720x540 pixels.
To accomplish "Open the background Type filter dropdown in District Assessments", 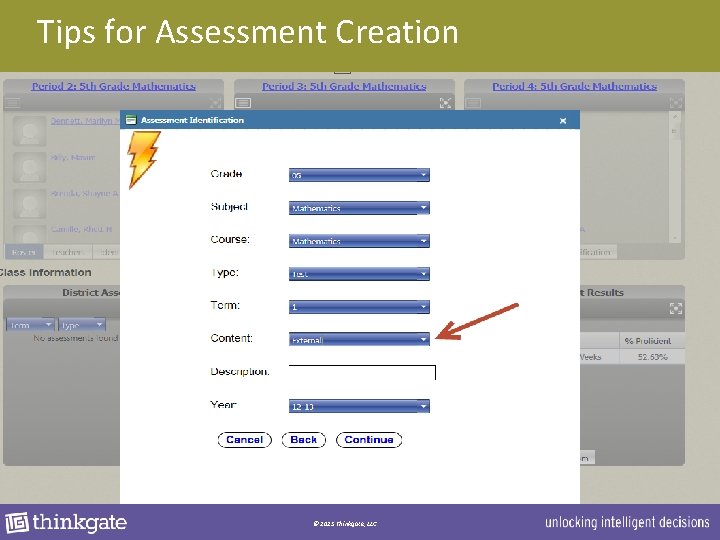I will (x=82, y=325).
